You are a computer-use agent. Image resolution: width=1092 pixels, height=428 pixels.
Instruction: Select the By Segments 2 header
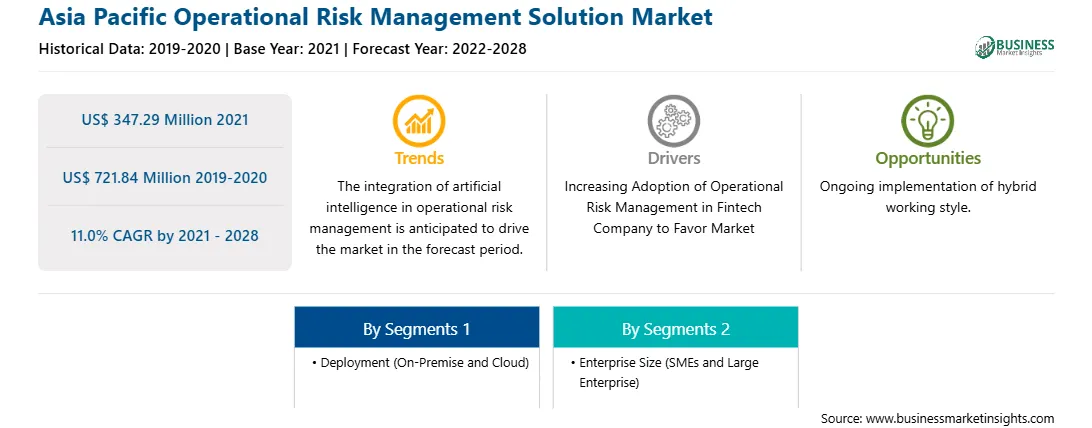coord(676,328)
